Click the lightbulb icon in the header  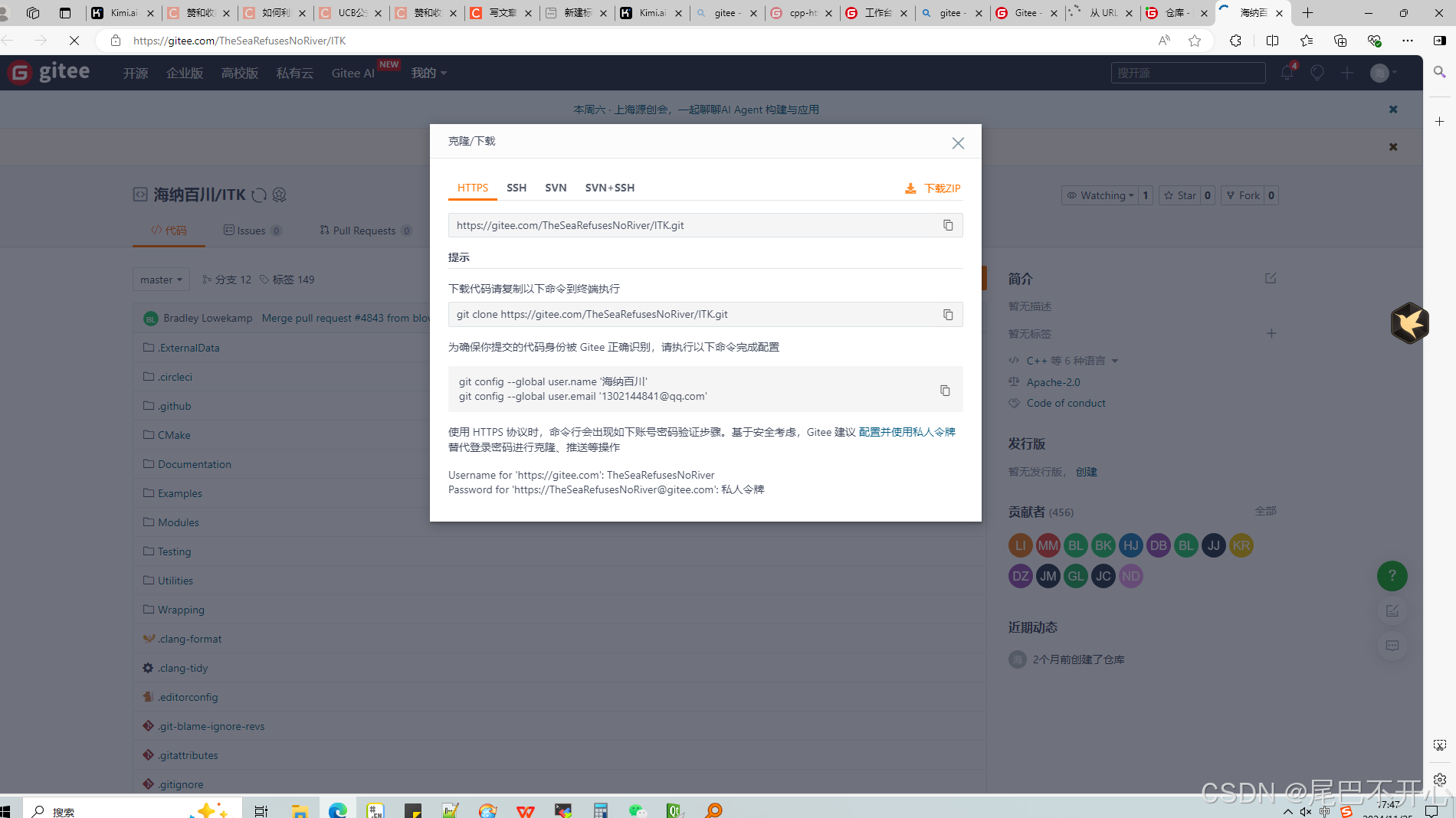[x=1317, y=73]
